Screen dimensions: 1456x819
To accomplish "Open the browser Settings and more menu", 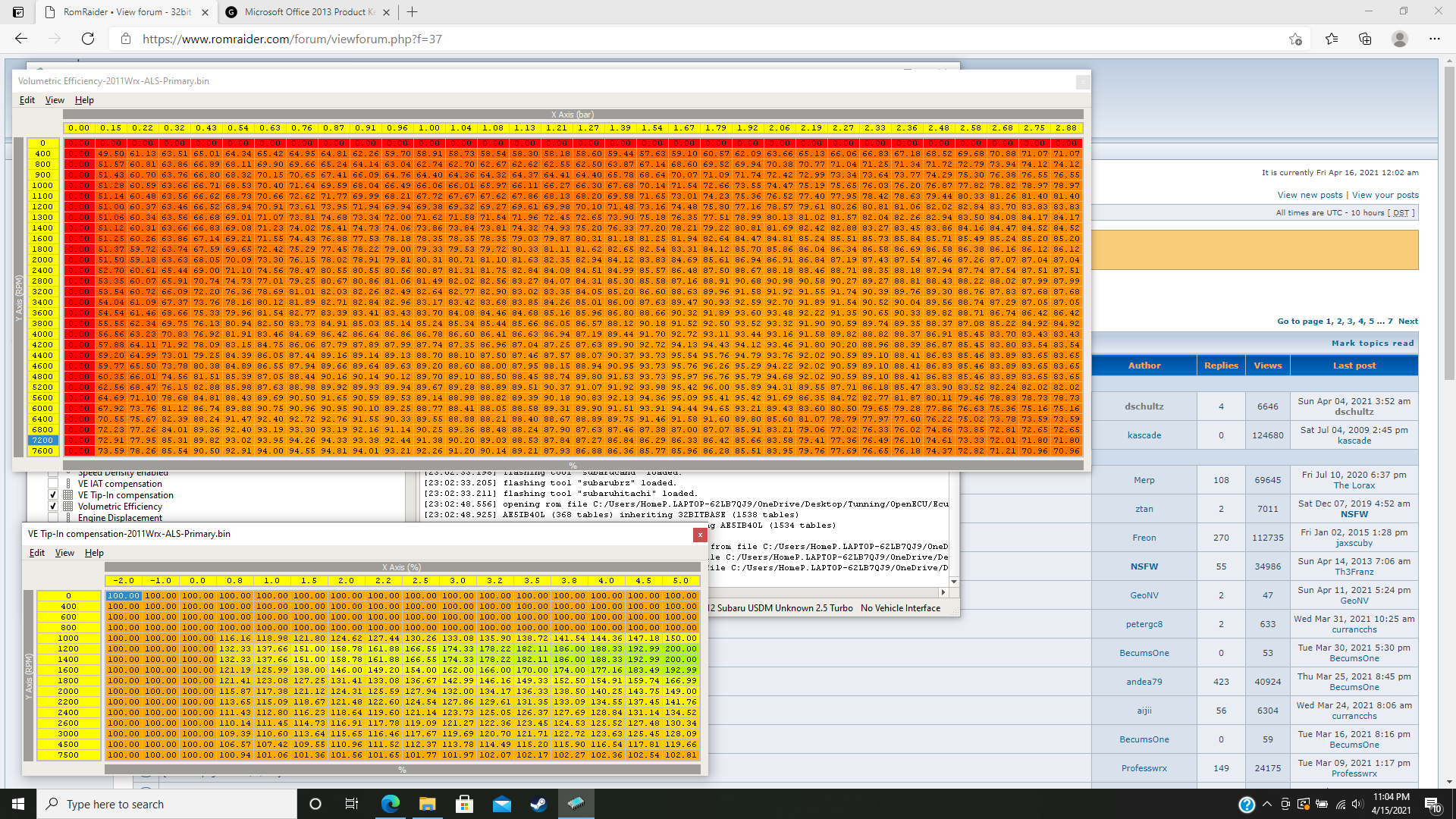I will click(x=1434, y=39).
